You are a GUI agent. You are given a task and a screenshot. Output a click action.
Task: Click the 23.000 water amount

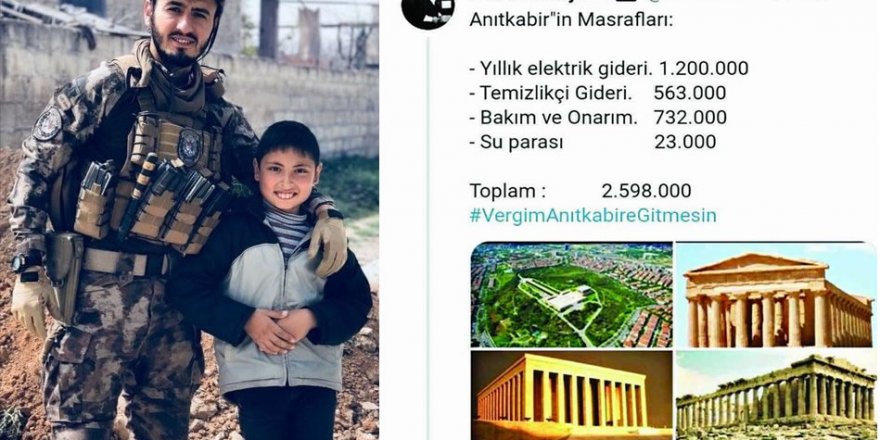tap(685, 142)
